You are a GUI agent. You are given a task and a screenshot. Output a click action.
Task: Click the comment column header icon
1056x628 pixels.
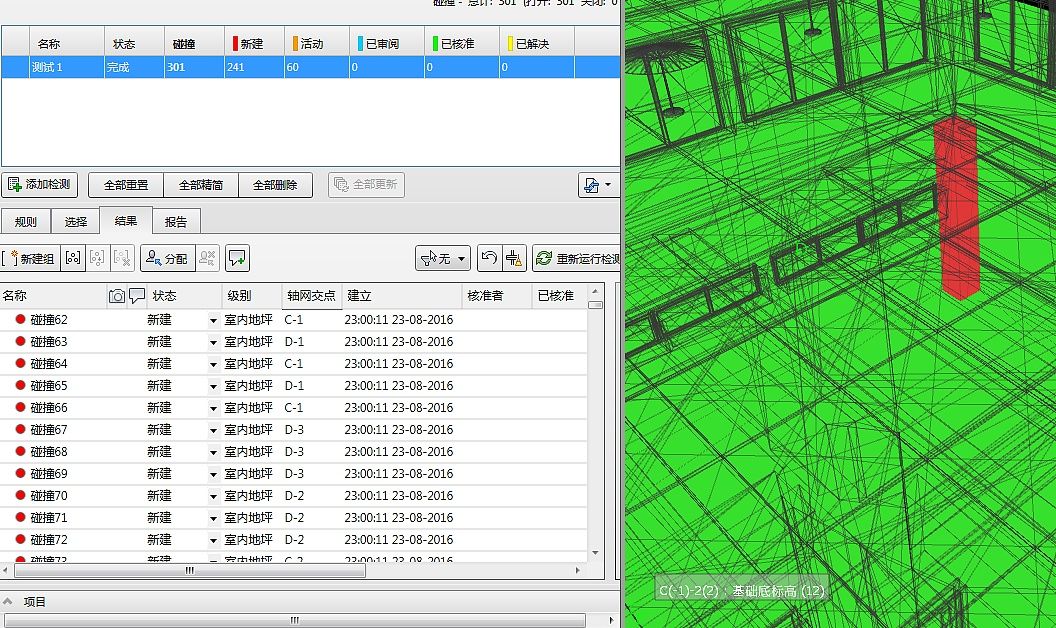(137, 296)
